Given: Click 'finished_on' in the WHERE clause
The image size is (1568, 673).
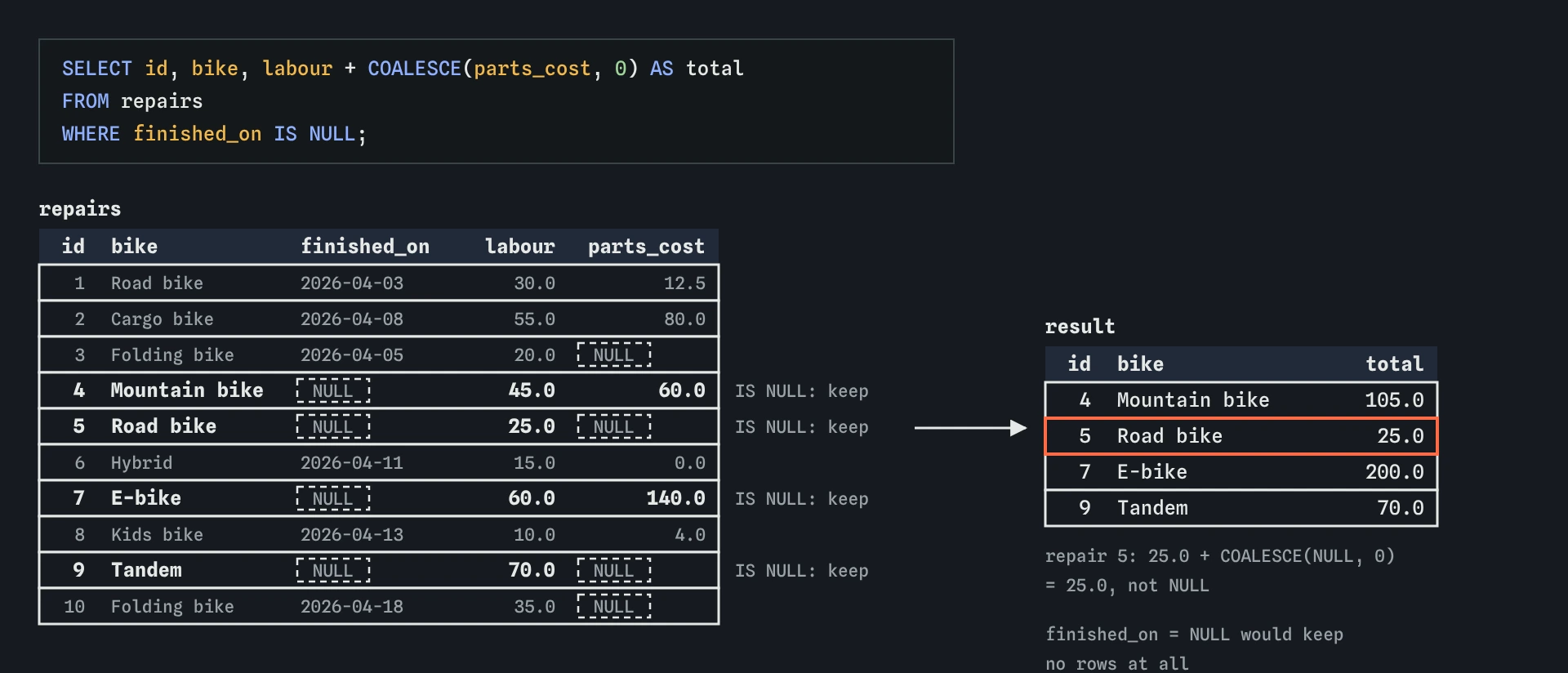Looking at the screenshot, I should tap(198, 134).
